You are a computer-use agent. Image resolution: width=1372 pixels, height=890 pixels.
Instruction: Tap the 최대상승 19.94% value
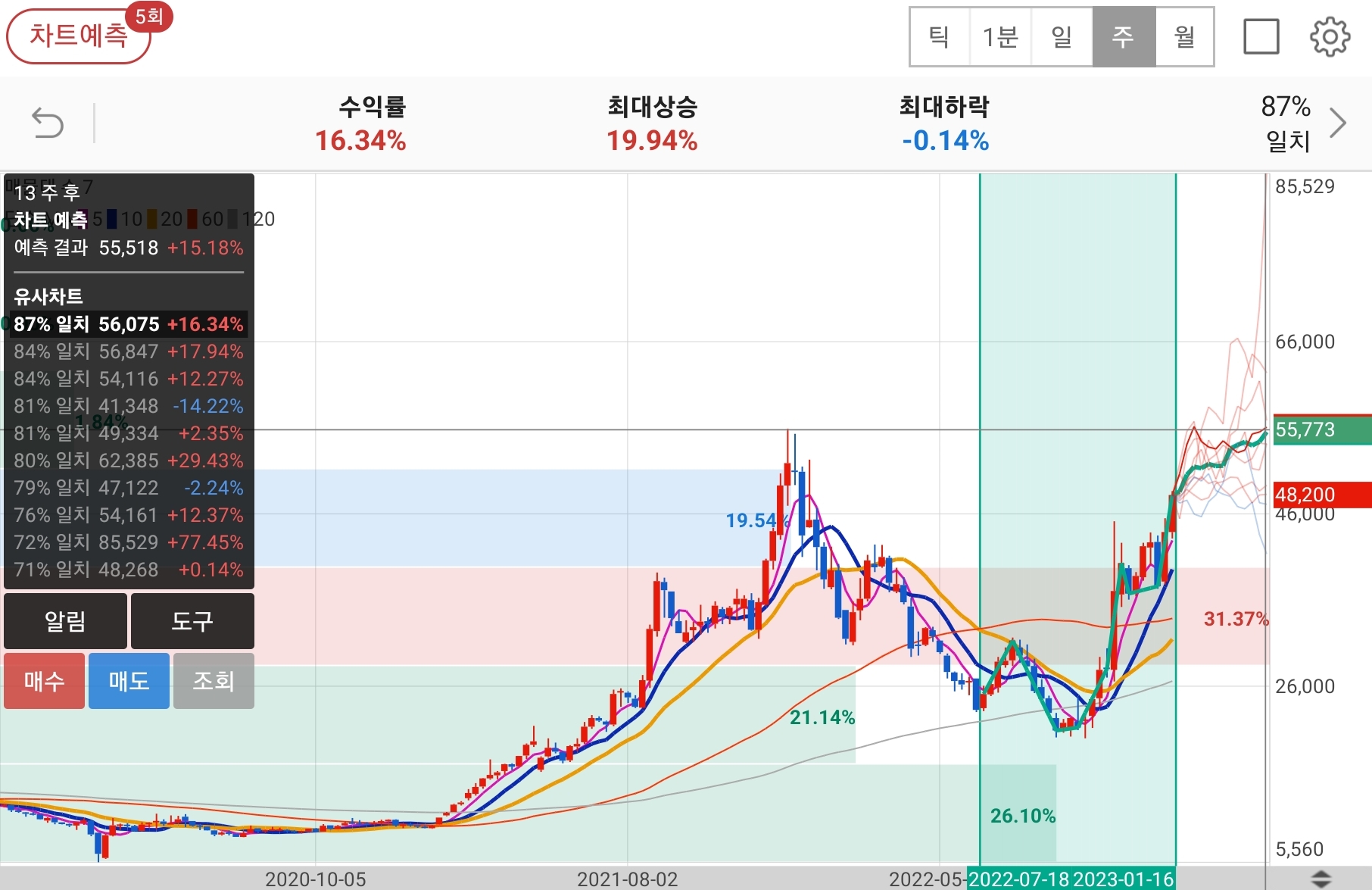(652, 141)
